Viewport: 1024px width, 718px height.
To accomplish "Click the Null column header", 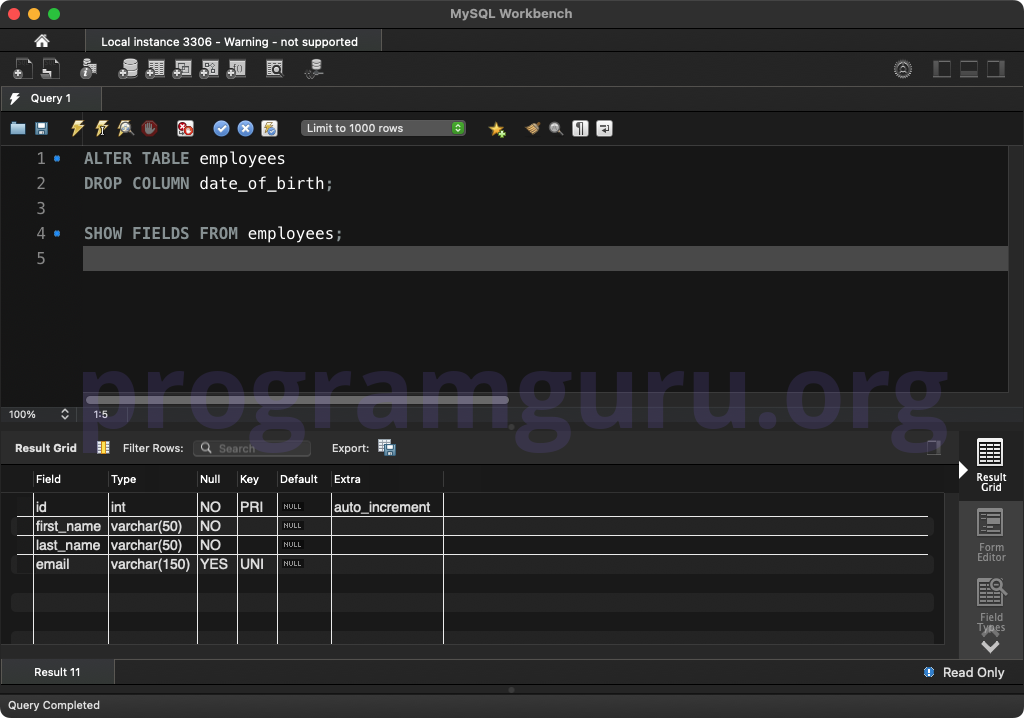I will tap(217, 479).
